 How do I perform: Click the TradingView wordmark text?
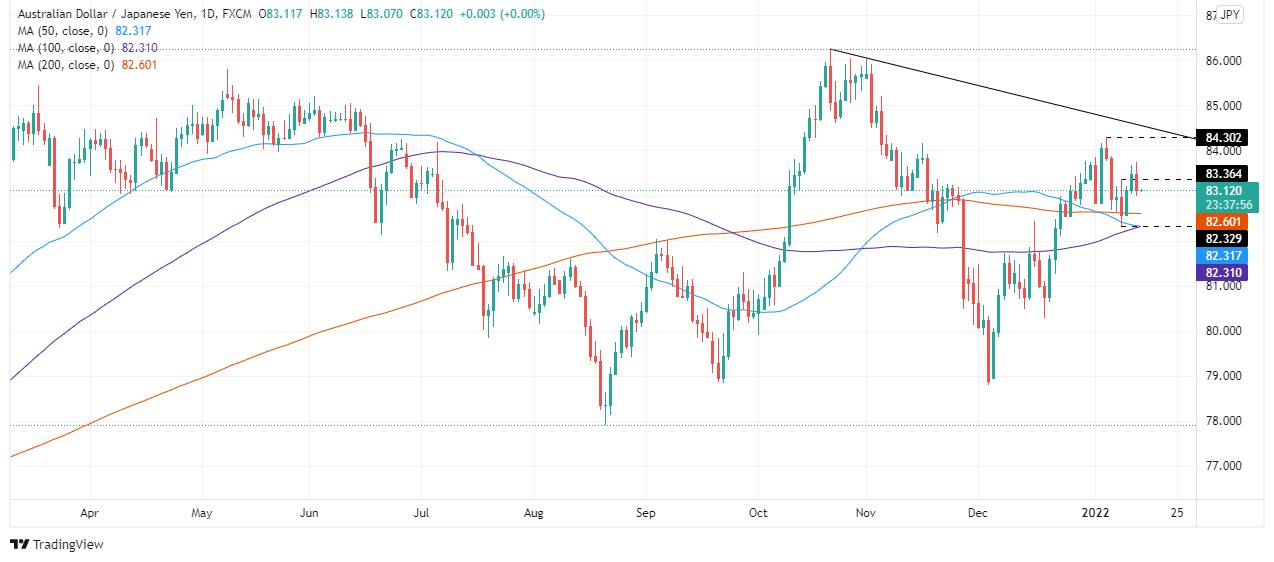coord(68,545)
